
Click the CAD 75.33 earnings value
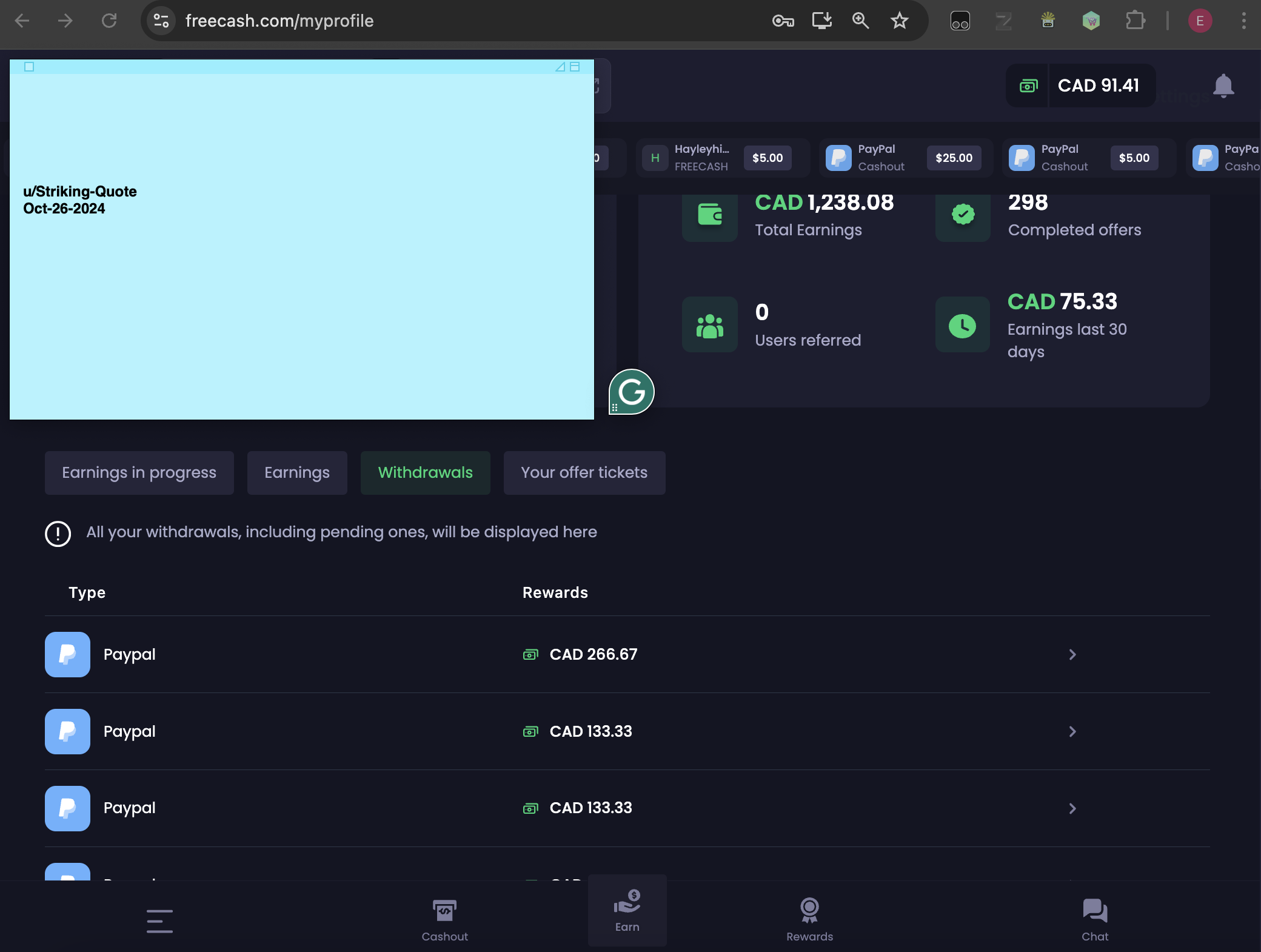point(1062,302)
